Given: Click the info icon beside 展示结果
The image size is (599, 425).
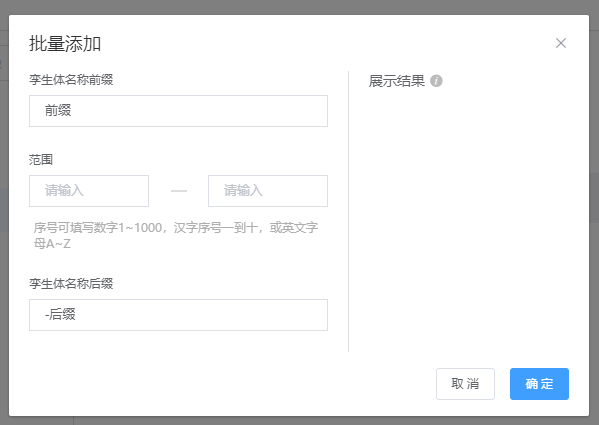Looking at the screenshot, I should tap(436, 81).
